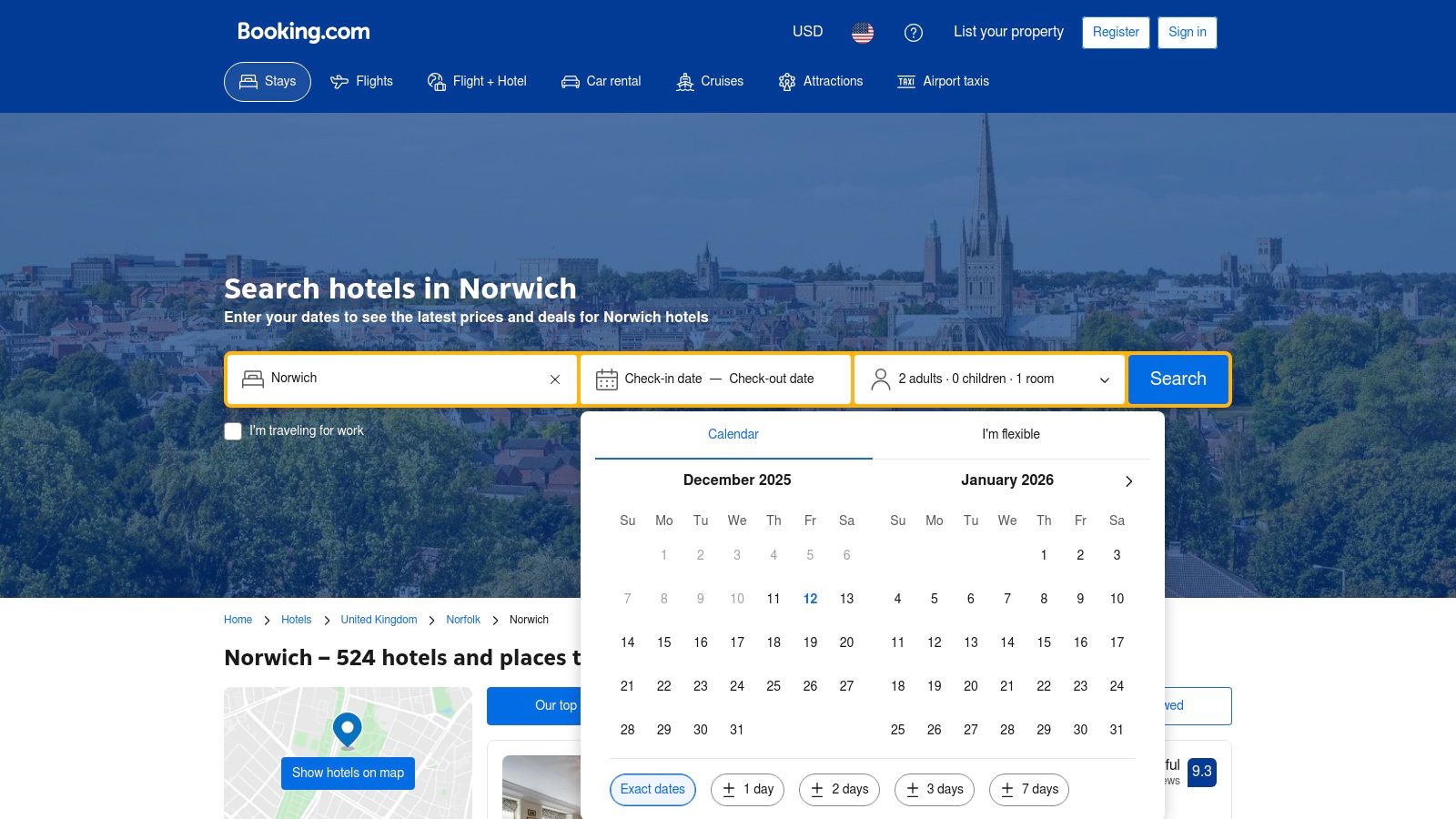This screenshot has width=1456, height=819.
Task: Open the Norfolk breadcrumb link
Action: [x=463, y=620]
